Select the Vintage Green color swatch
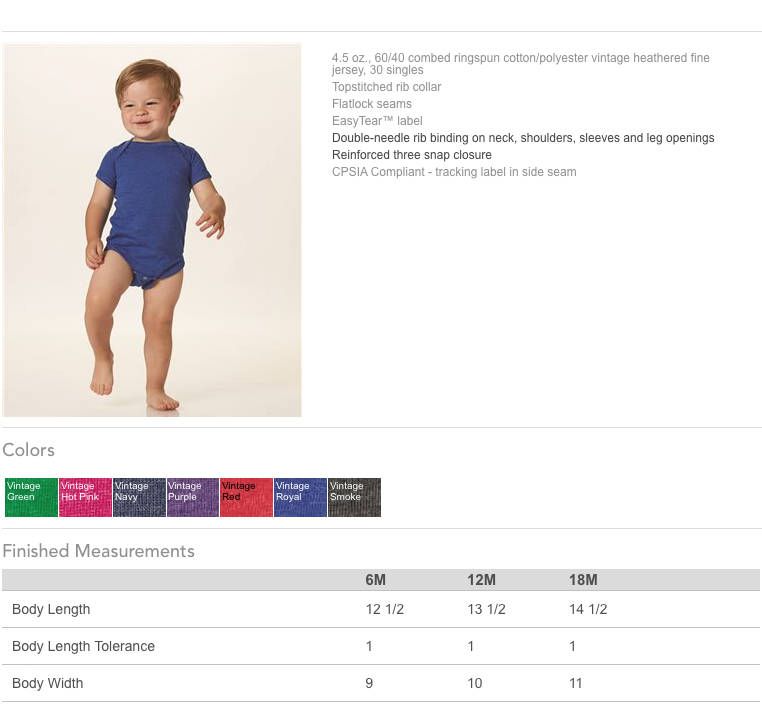 (x=32, y=497)
